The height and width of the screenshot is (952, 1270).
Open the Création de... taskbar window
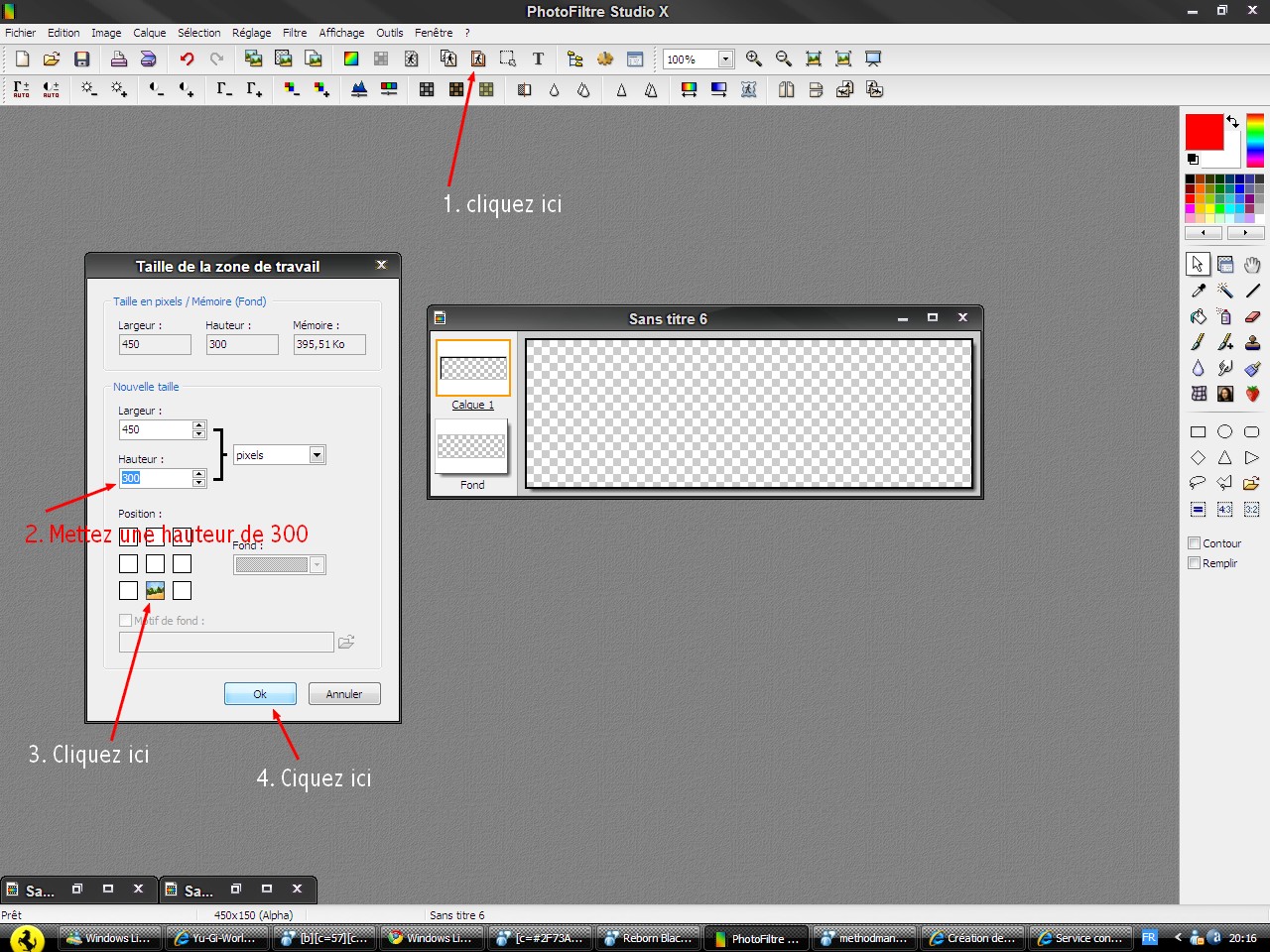coord(972,938)
